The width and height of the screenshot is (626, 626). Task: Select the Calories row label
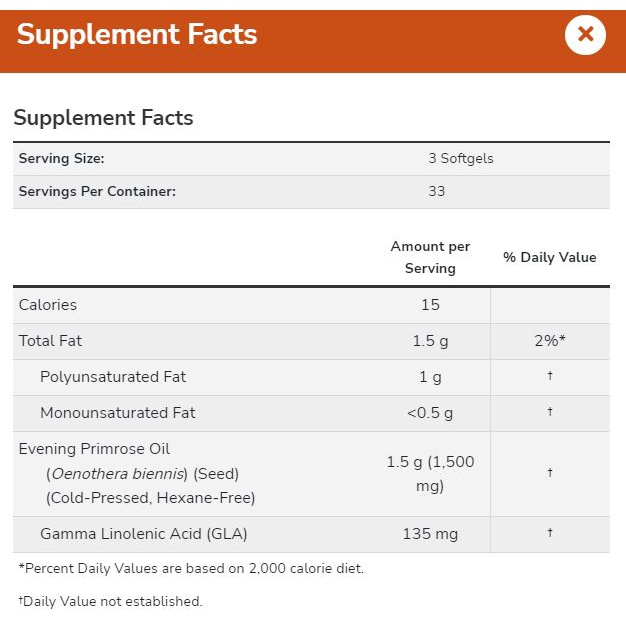pyautogui.click(x=48, y=305)
